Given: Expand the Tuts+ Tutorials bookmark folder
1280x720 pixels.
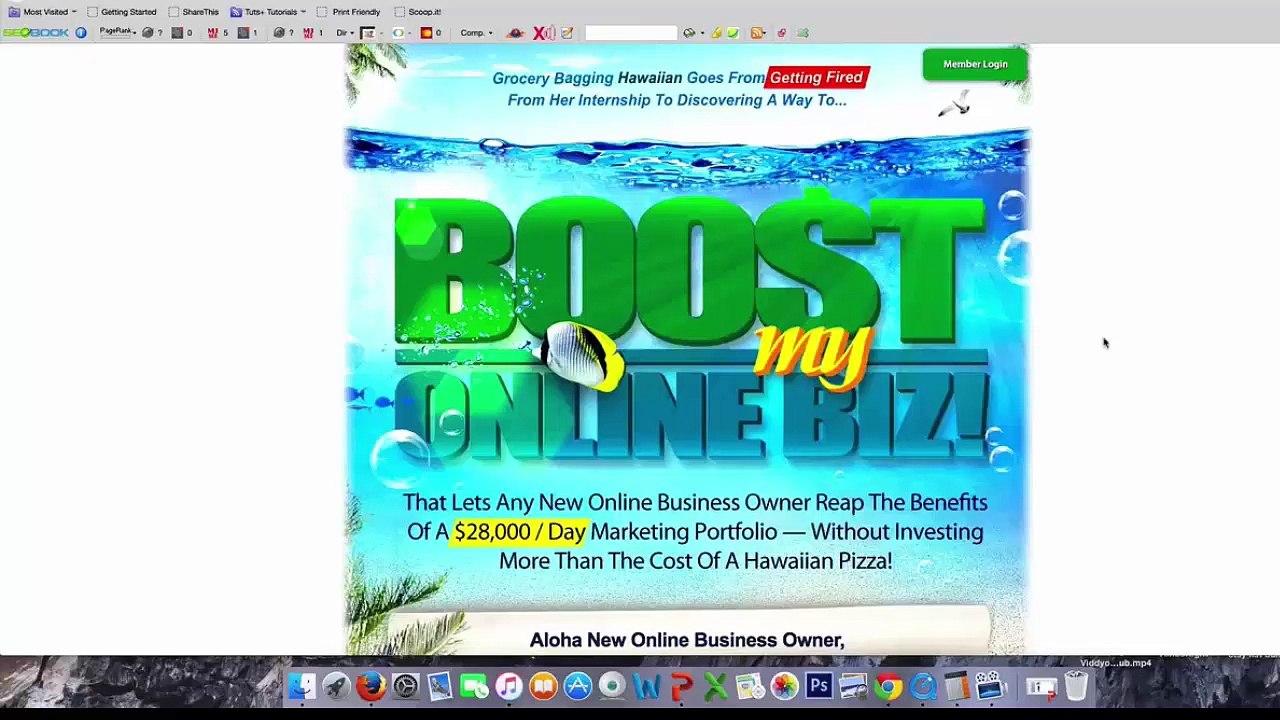Looking at the screenshot, I should point(268,12).
